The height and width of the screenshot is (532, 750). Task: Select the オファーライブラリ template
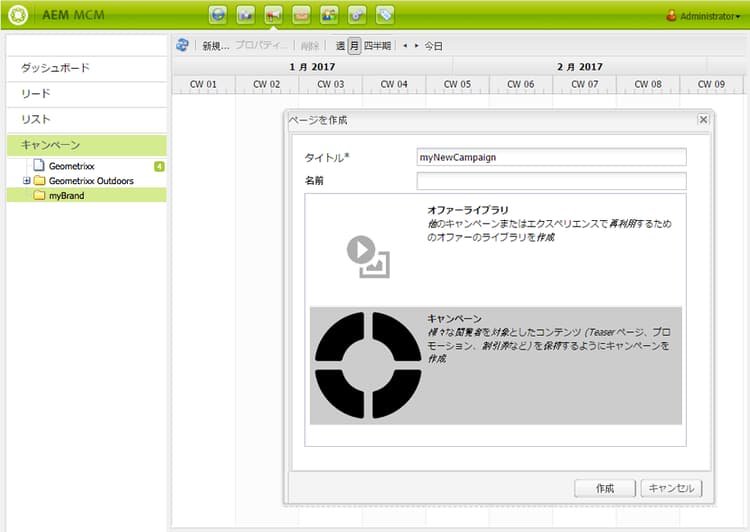[496, 251]
